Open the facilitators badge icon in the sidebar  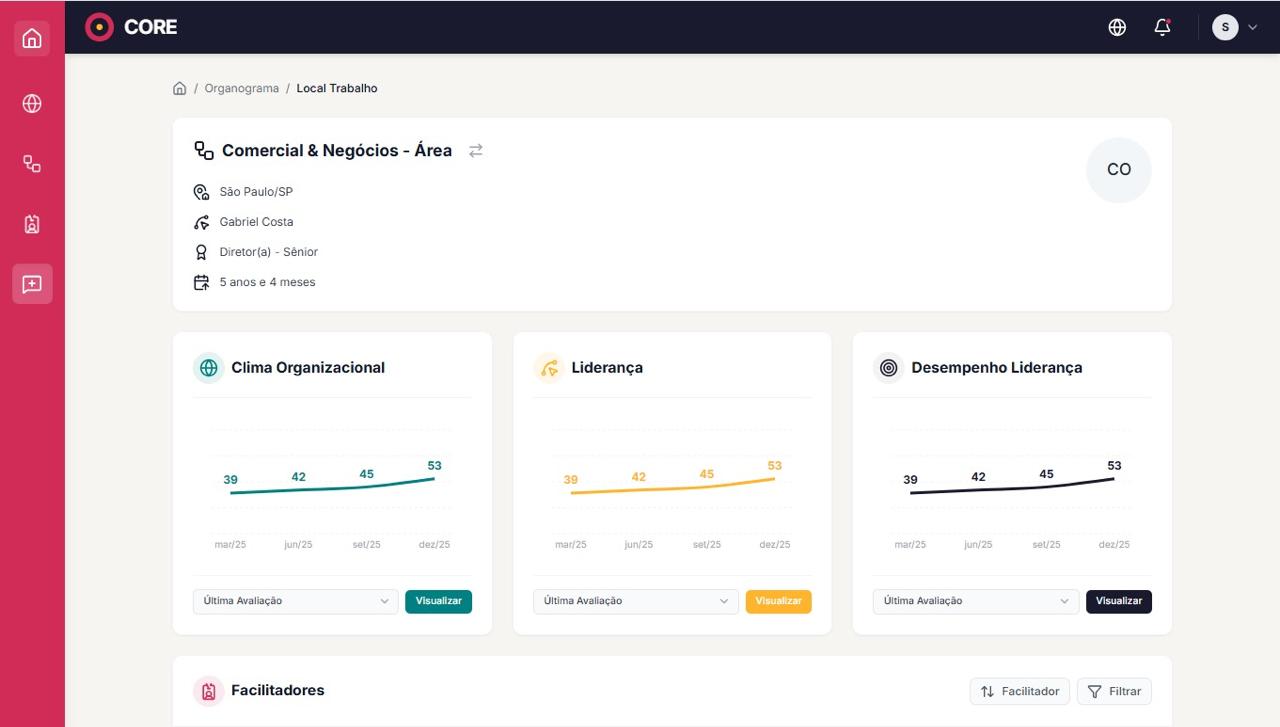(x=32, y=224)
